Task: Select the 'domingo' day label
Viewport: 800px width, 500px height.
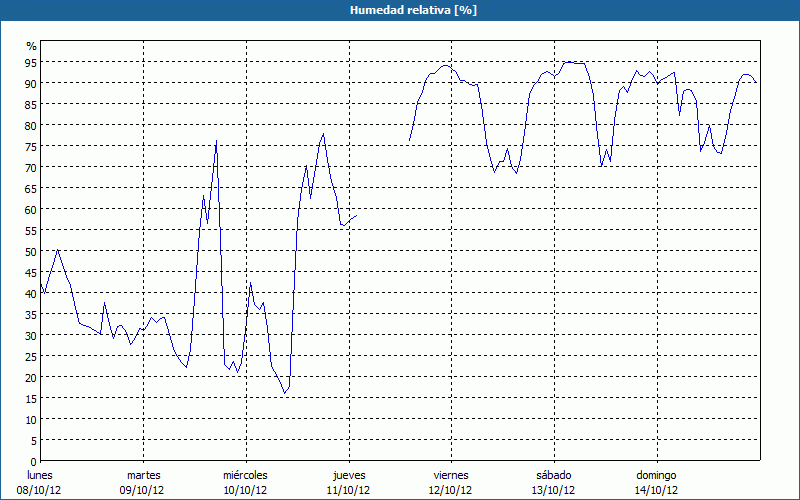Action: coord(657,475)
